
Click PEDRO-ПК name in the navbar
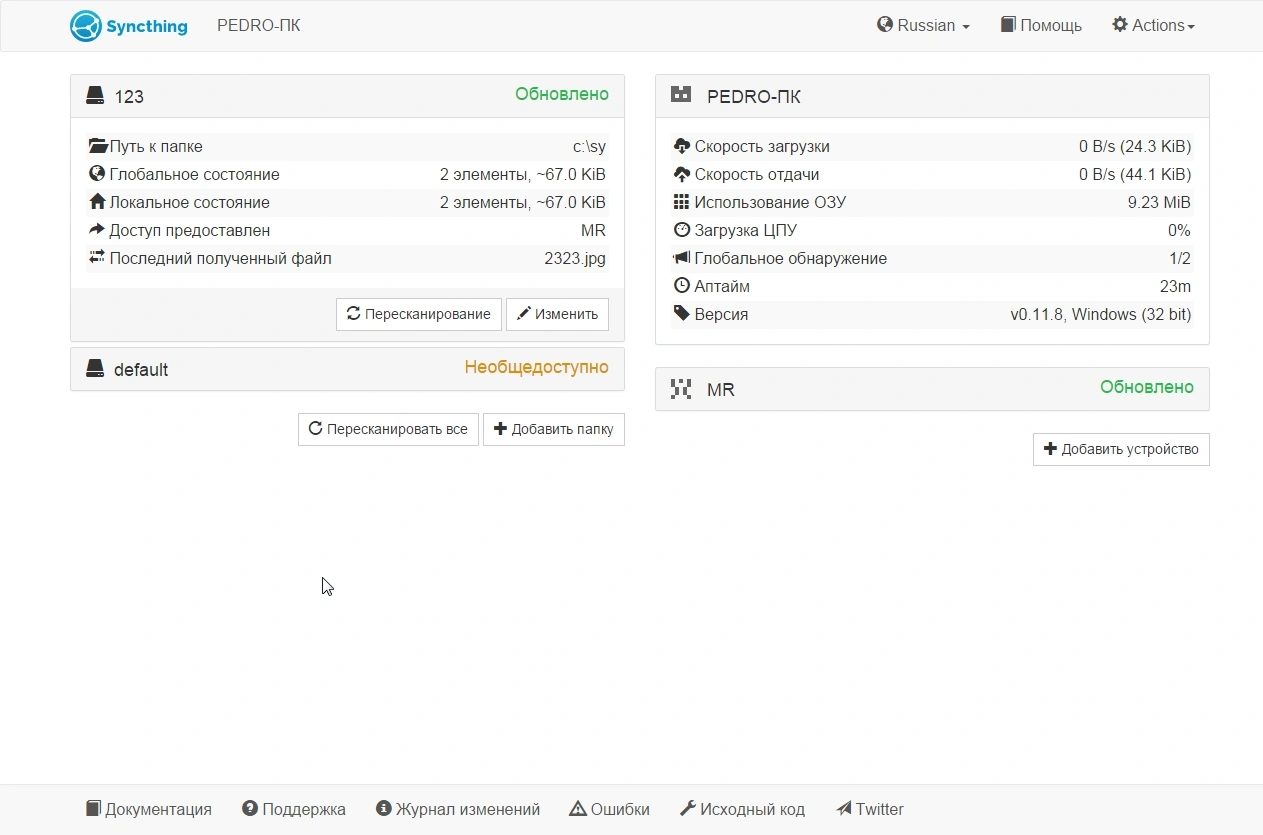(259, 26)
